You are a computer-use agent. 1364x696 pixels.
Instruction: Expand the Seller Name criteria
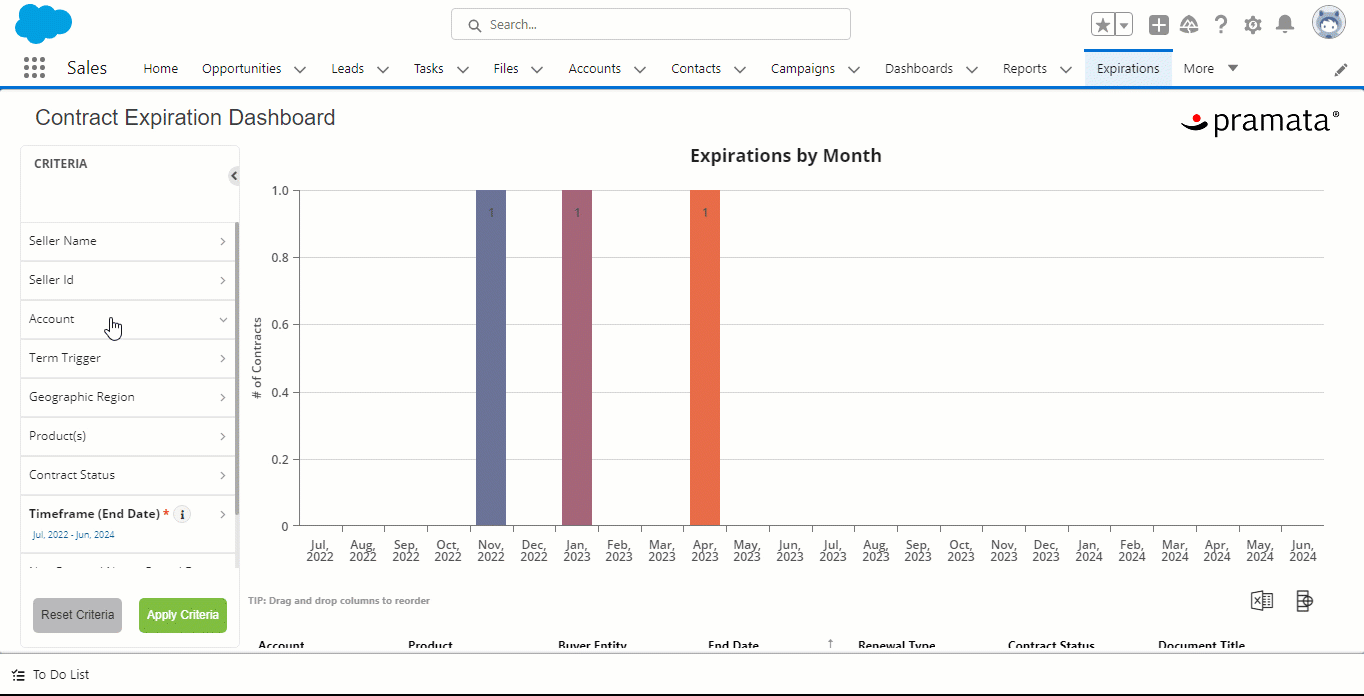129,241
